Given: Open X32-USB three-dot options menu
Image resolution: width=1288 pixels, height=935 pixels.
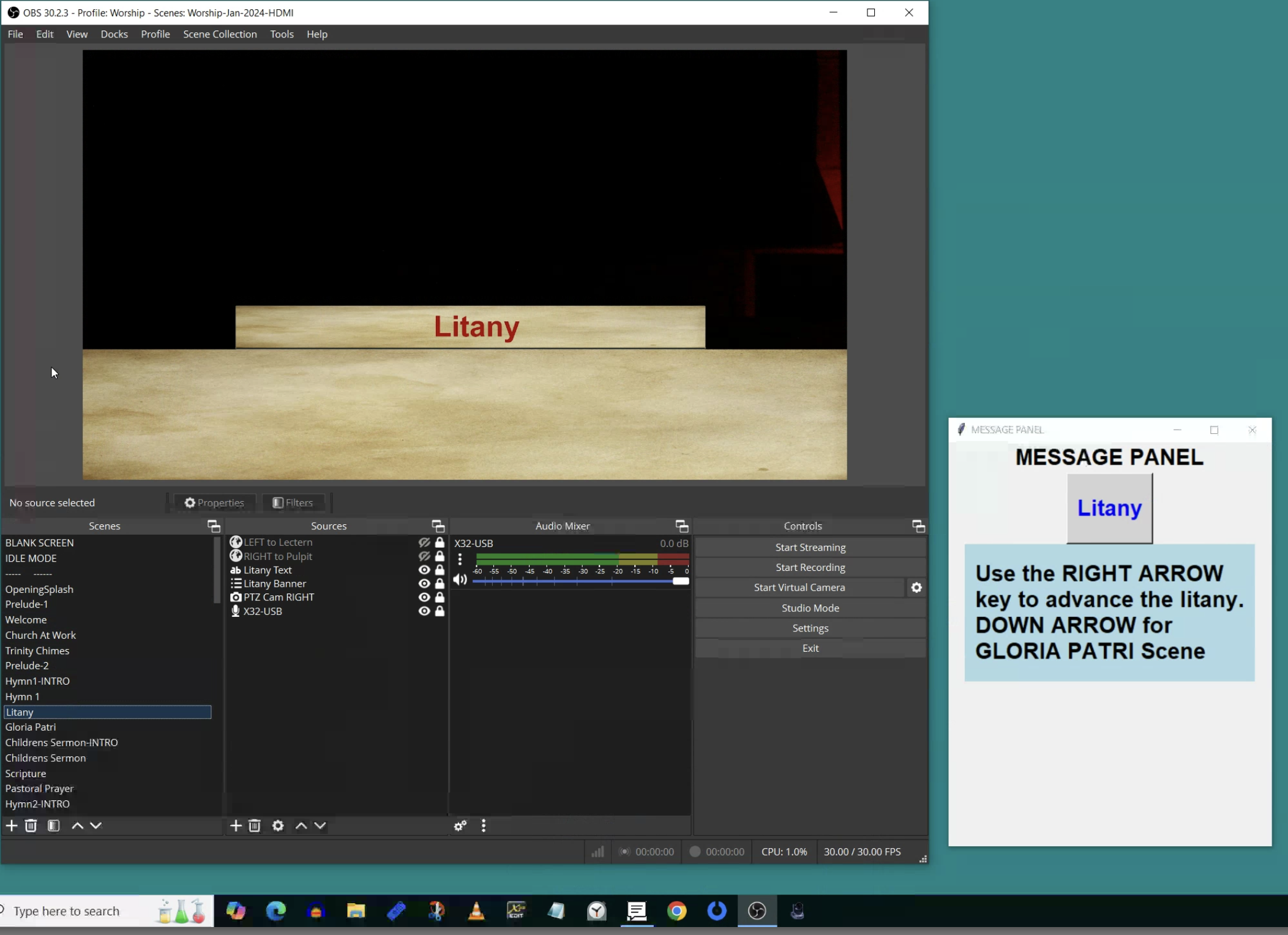Looking at the screenshot, I should (x=460, y=559).
